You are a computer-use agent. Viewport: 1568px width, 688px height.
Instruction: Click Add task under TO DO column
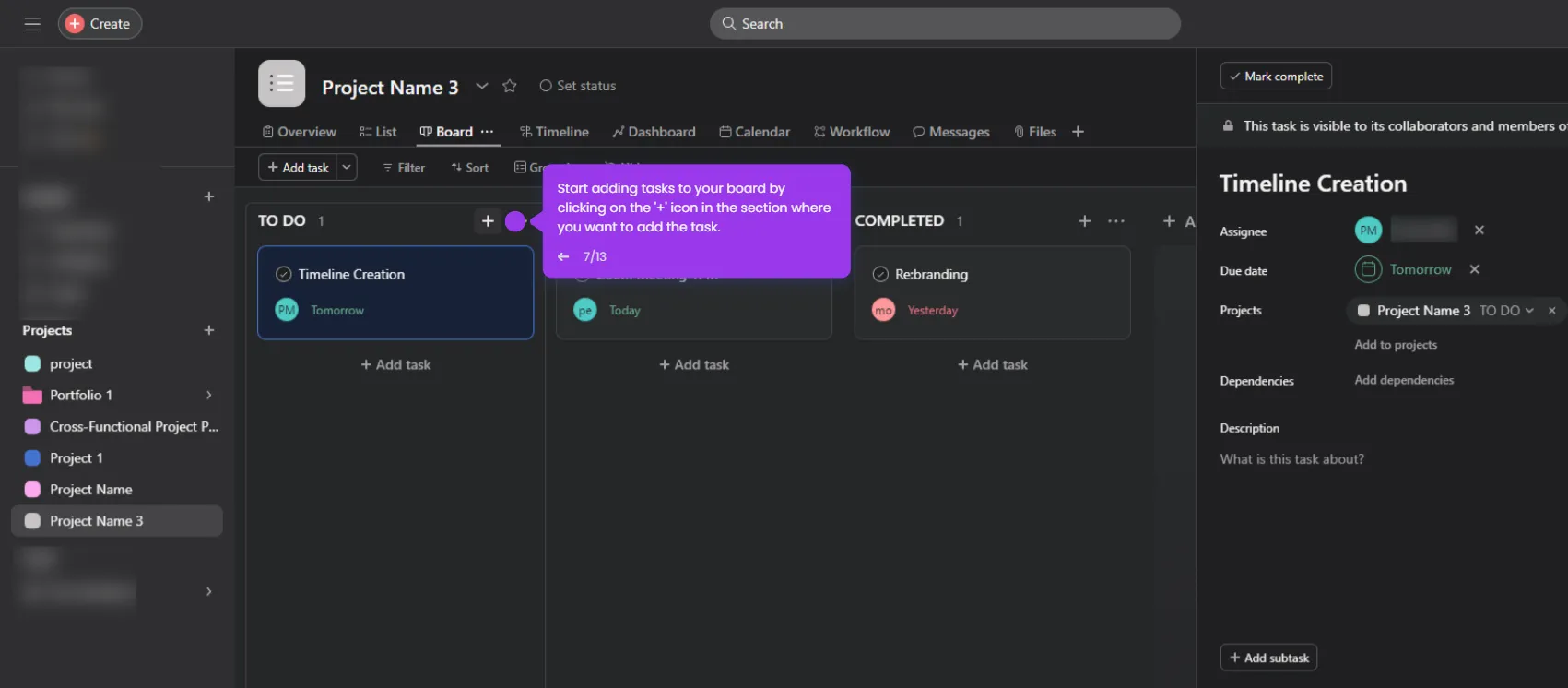coord(395,364)
